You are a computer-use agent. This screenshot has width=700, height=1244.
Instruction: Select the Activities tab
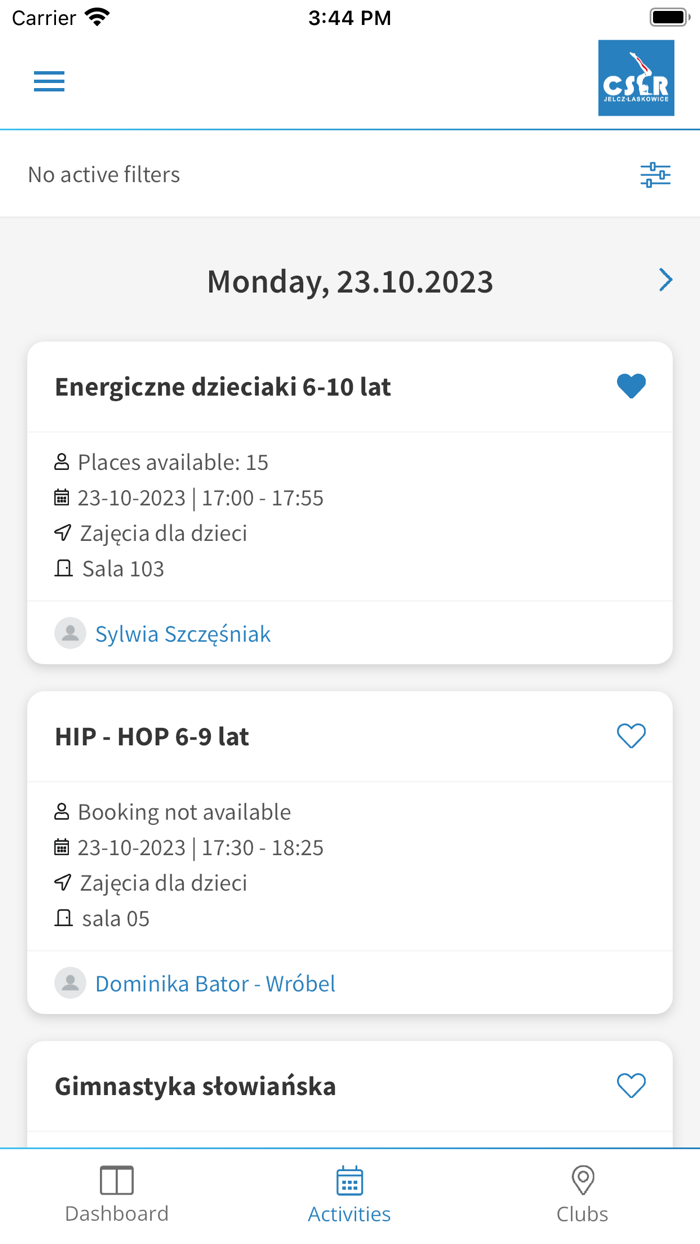coord(349,1195)
